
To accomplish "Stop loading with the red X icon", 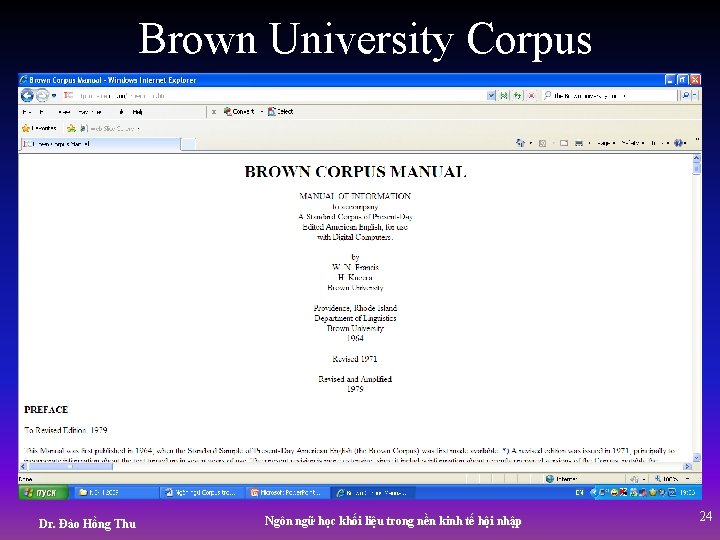I will tap(531, 96).
